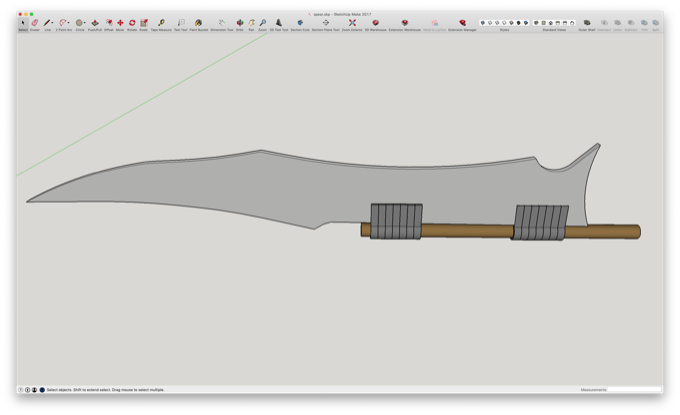Select last Standard Views icon

[x=572, y=23]
